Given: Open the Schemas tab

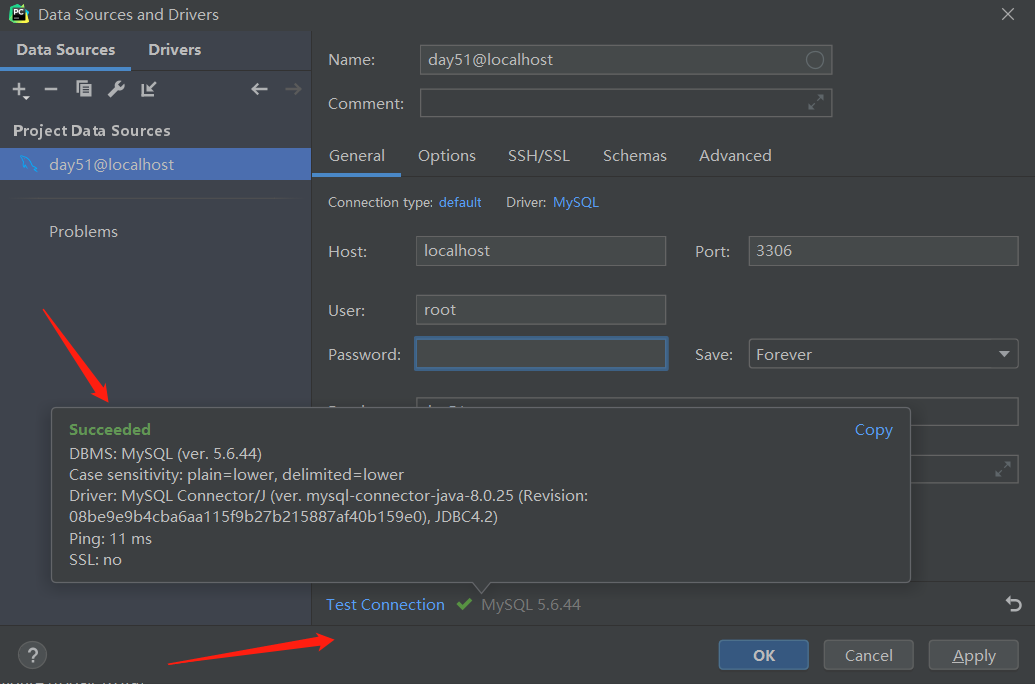Looking at the screenshot, I should click(634, 156).
